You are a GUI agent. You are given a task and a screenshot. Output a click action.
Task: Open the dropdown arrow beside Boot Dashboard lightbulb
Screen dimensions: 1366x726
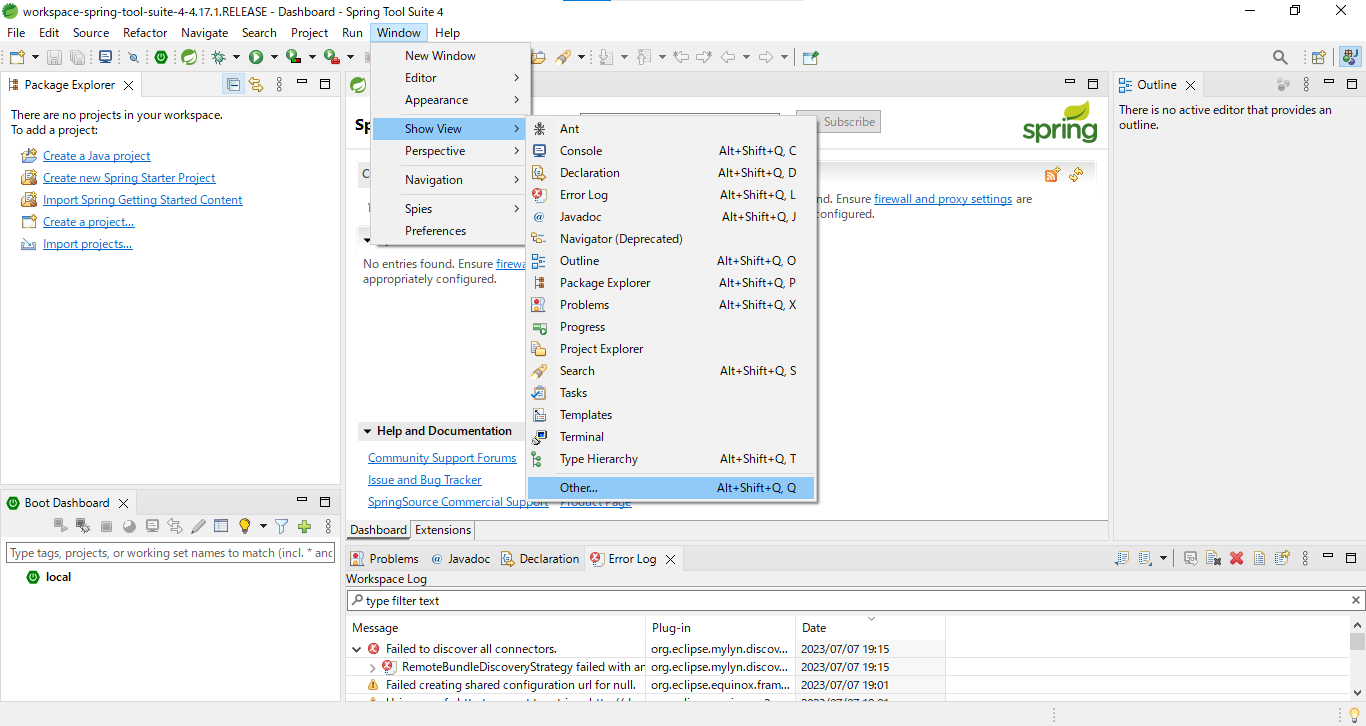[263, 526]
